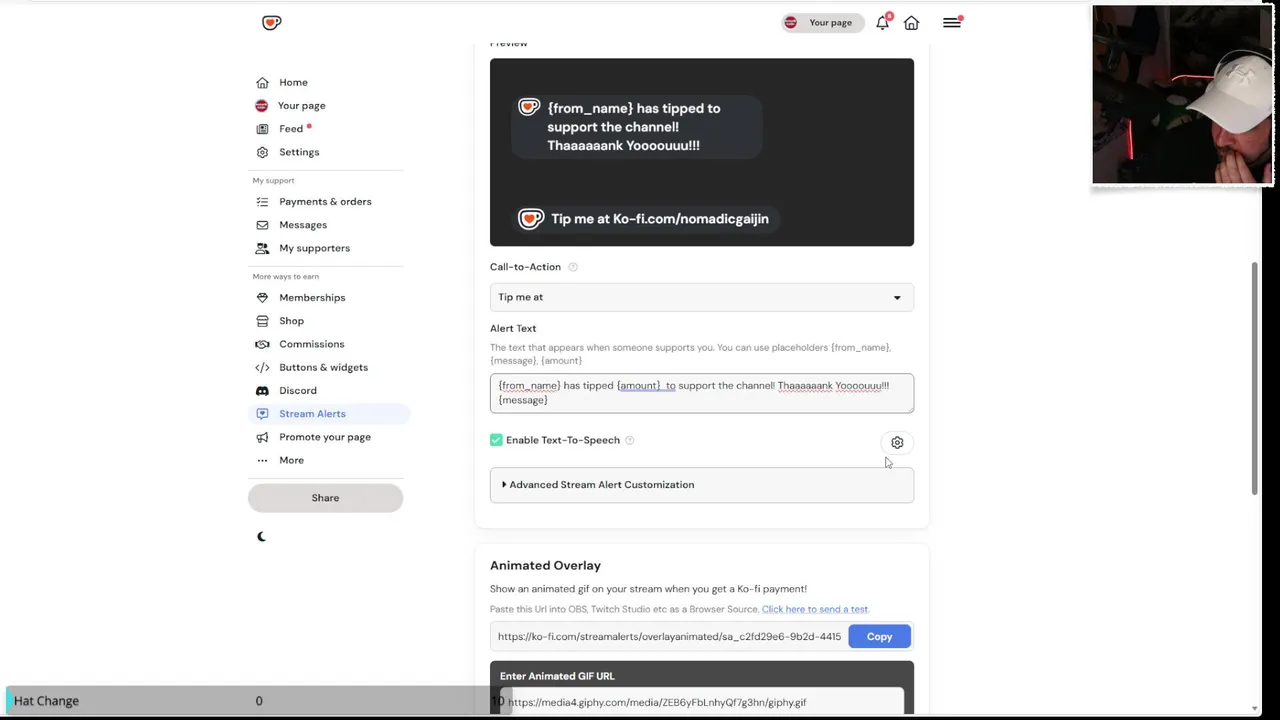This screenshot has width=1280, height=720.
Task: Click the Discord logo icon
Action: click(262, 390)
